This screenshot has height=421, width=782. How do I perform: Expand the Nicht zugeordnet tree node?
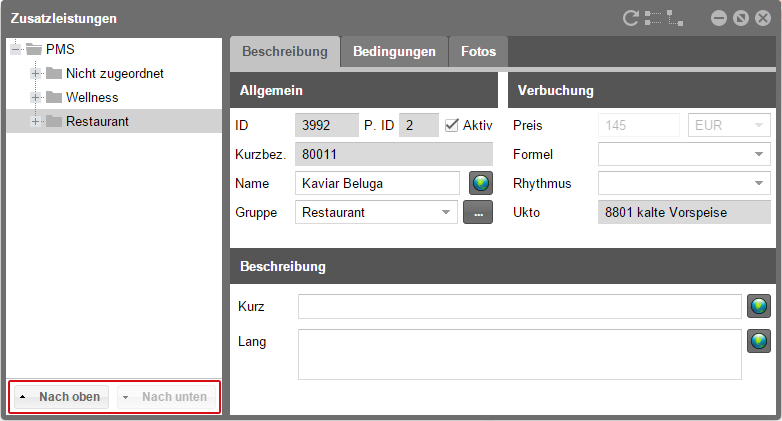click(x=36, y=74)
